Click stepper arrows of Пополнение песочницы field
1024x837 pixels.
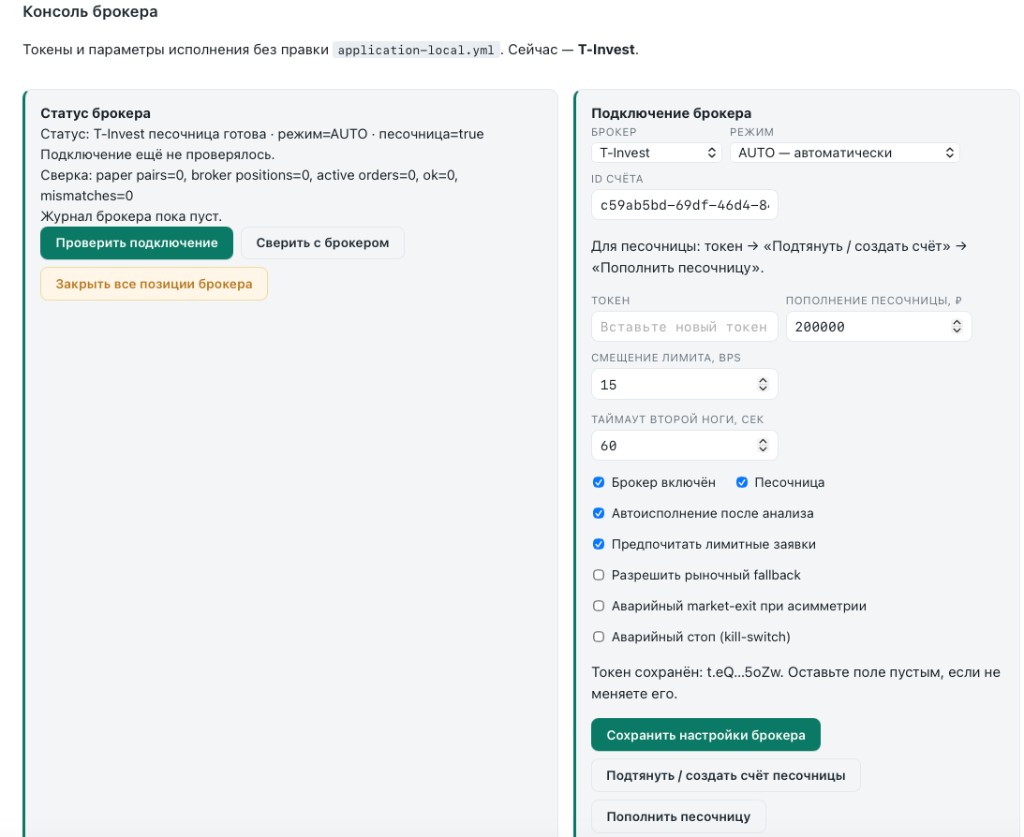pos(957,326)
